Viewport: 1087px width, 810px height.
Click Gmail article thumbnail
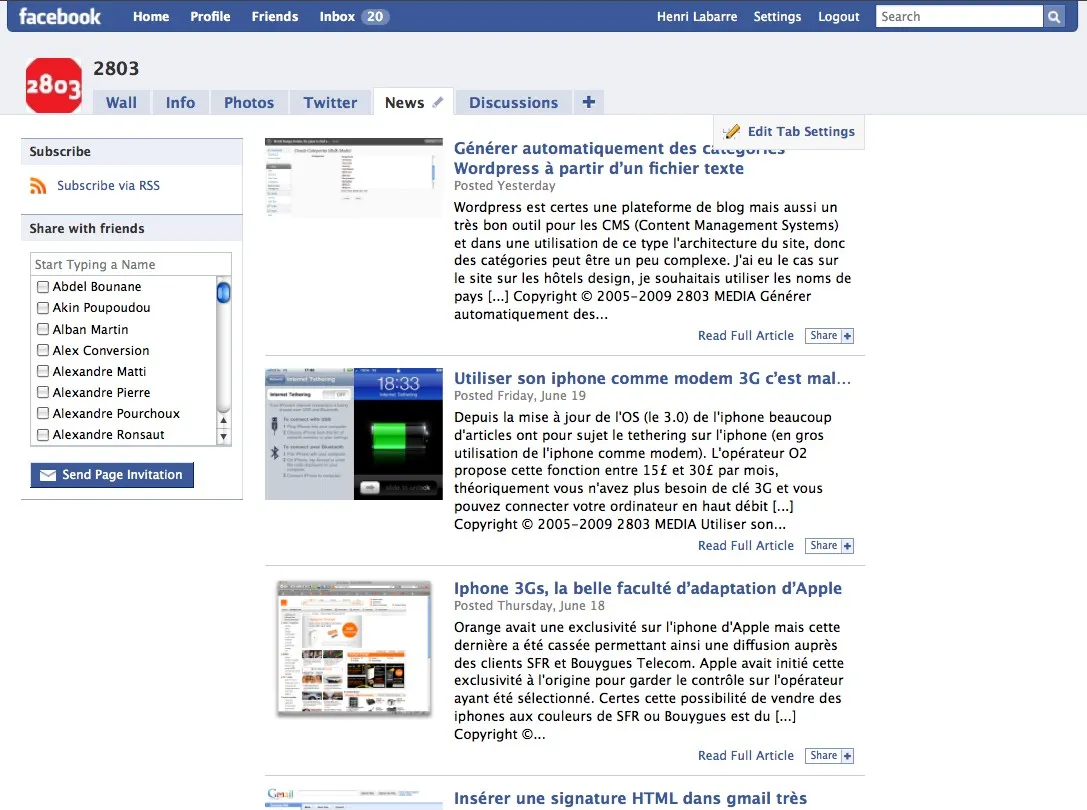coord(354,799)
